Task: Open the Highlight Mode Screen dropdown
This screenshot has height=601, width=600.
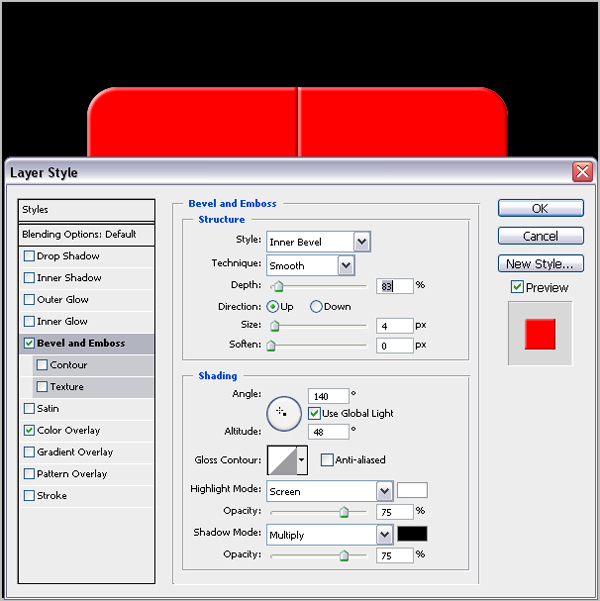Action: point(330,491)
